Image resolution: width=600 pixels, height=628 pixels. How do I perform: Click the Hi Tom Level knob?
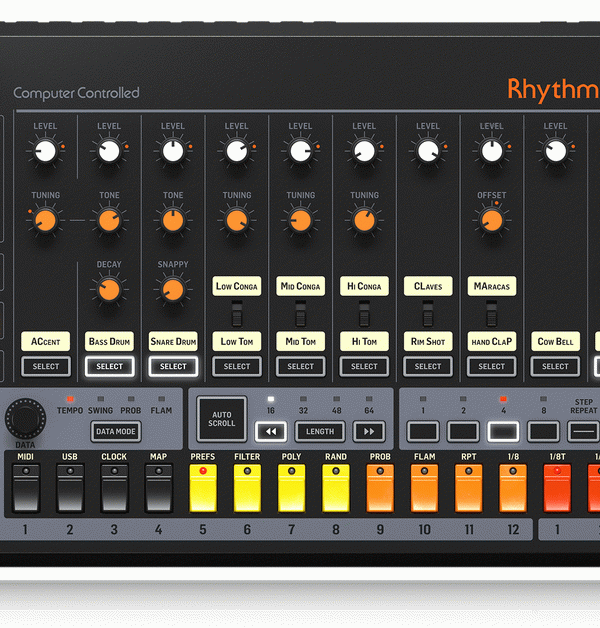coord(364,151)
